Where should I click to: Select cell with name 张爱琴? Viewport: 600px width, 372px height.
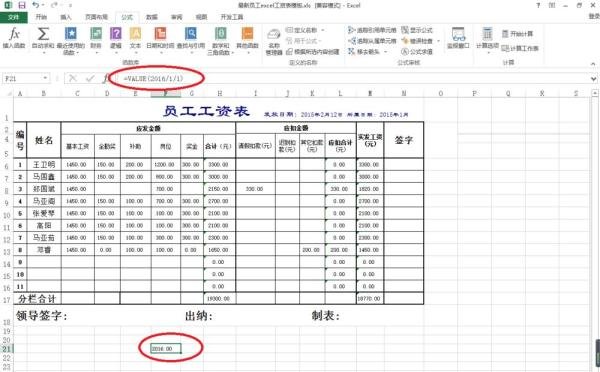coord(44,213)
